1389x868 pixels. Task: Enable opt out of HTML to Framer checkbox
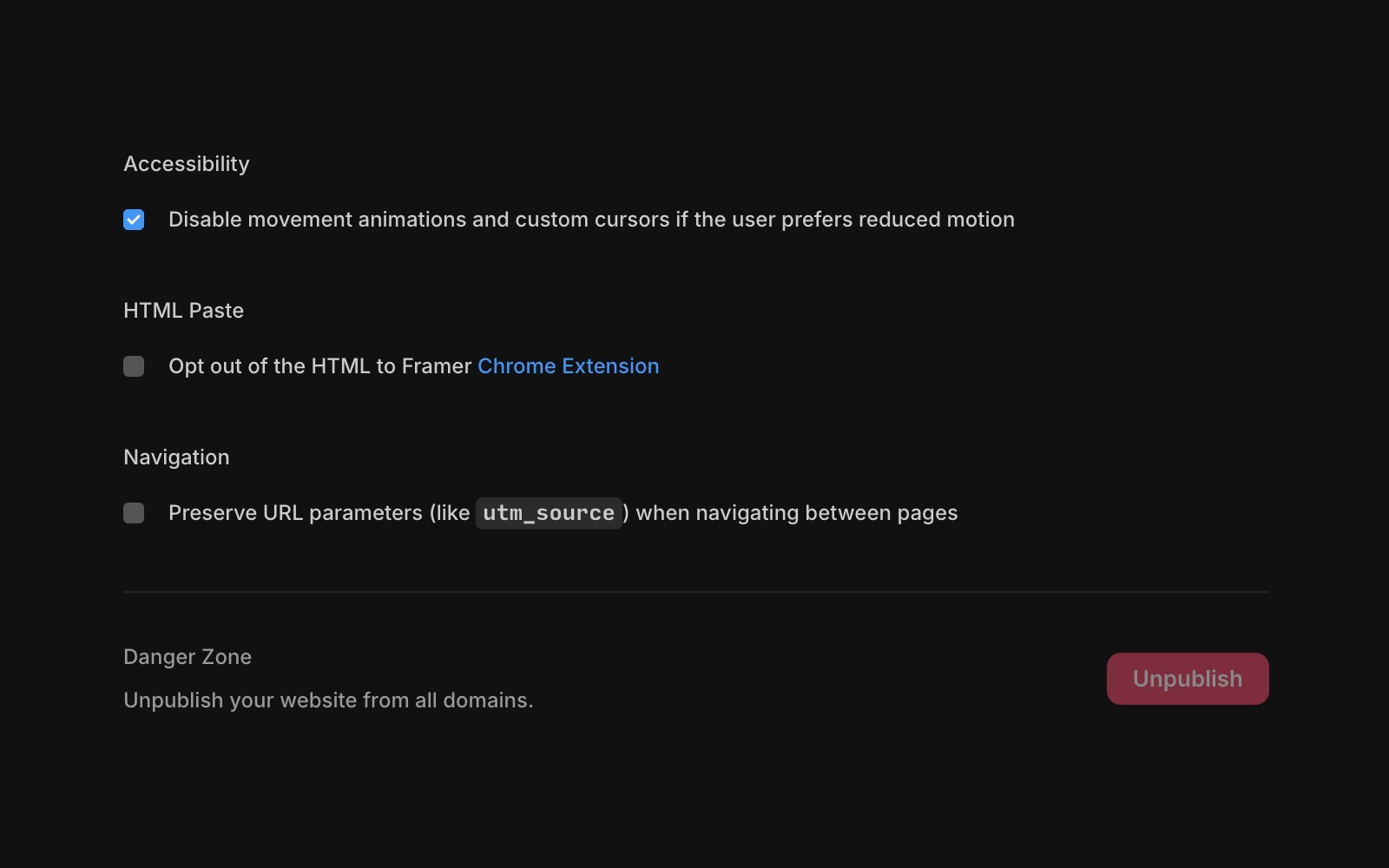(134, 366)
